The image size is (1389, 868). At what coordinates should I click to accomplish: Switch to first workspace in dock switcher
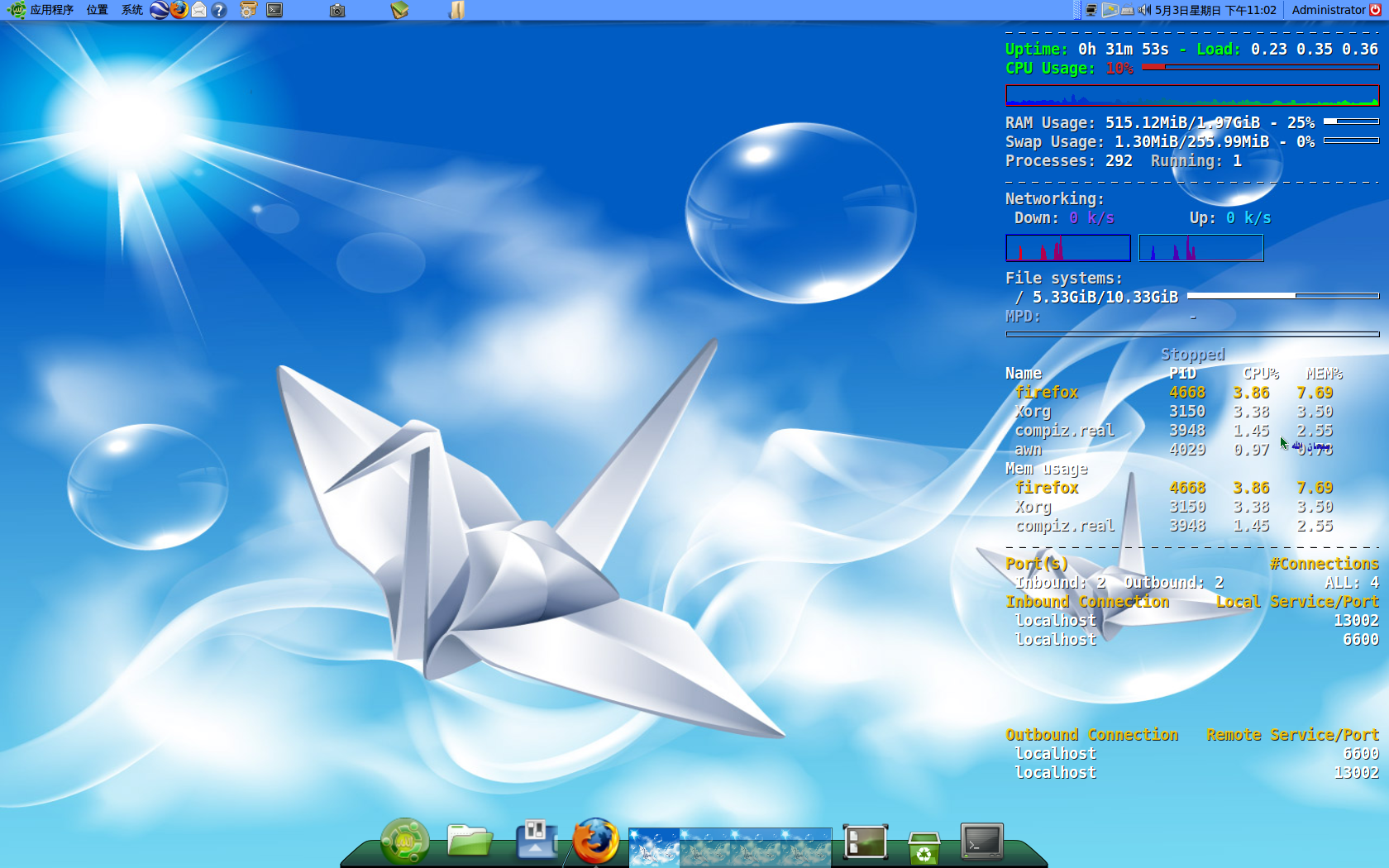coord(654,847)
